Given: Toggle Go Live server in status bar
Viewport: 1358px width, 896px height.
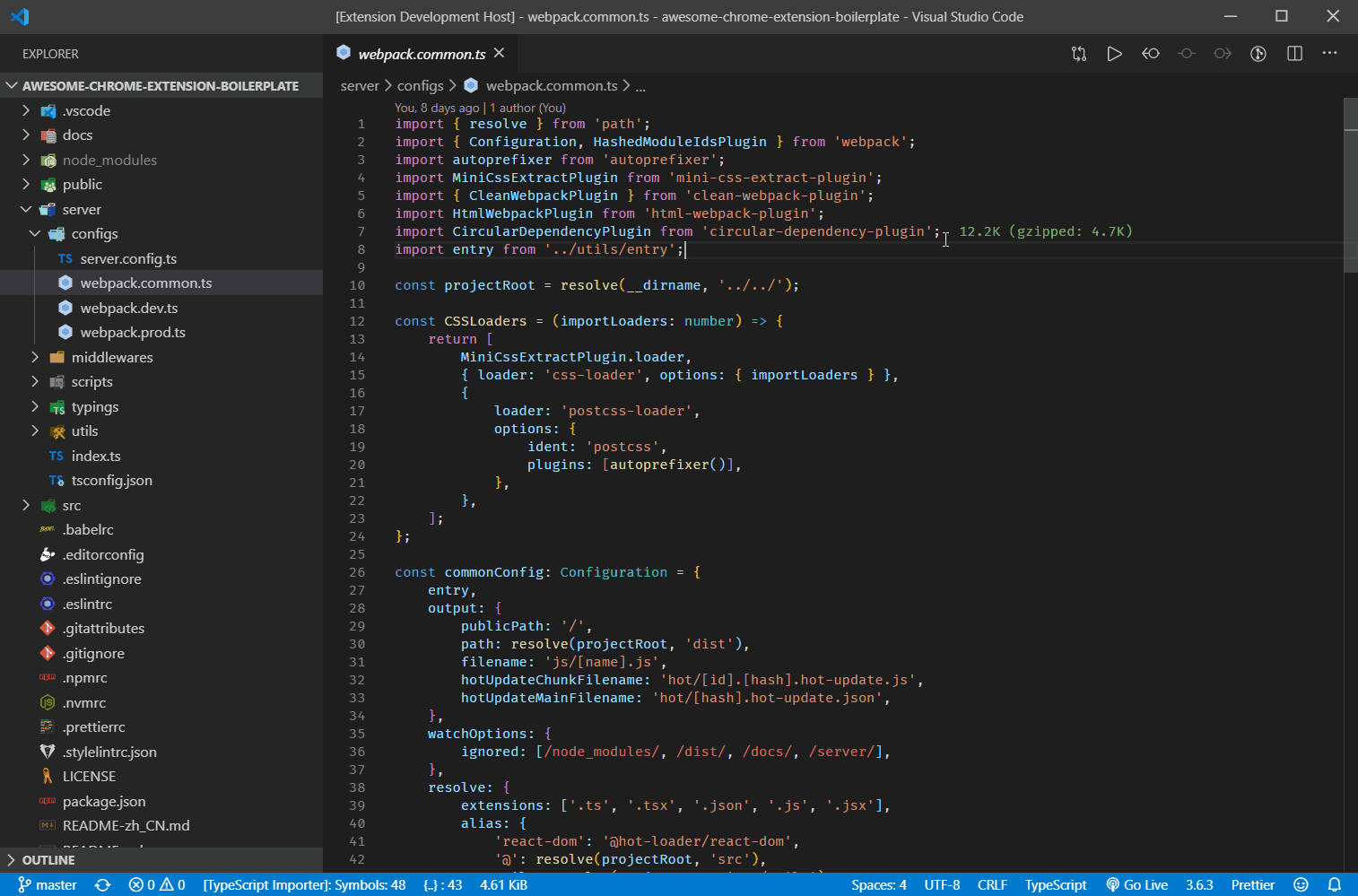Looking at the screenshot, I should pos(1136,884).
